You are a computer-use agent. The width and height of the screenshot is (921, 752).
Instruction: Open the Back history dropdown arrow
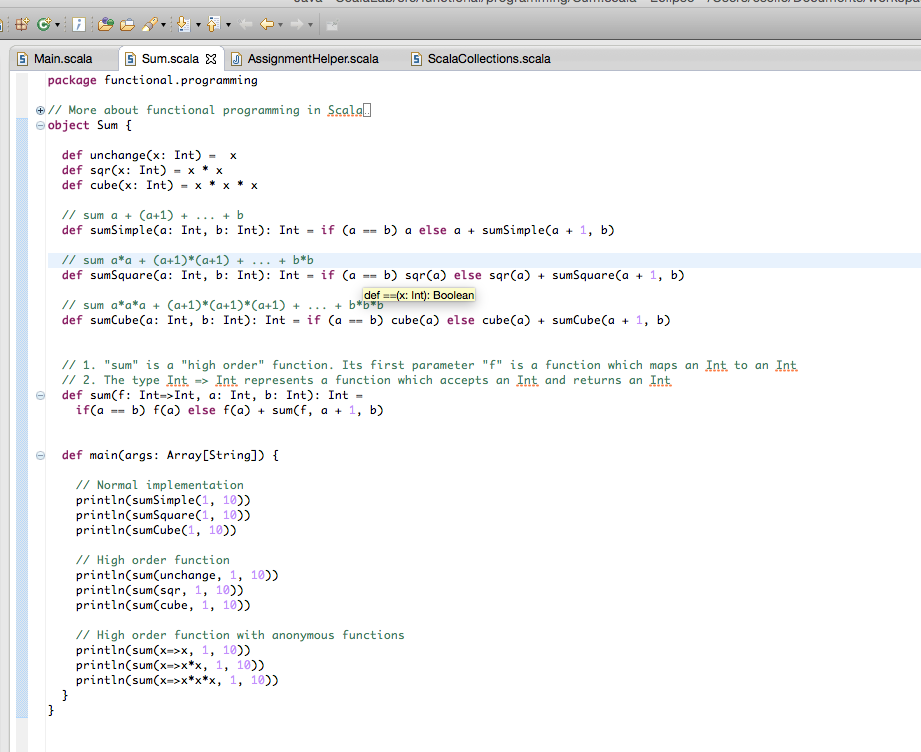[281, 25]
